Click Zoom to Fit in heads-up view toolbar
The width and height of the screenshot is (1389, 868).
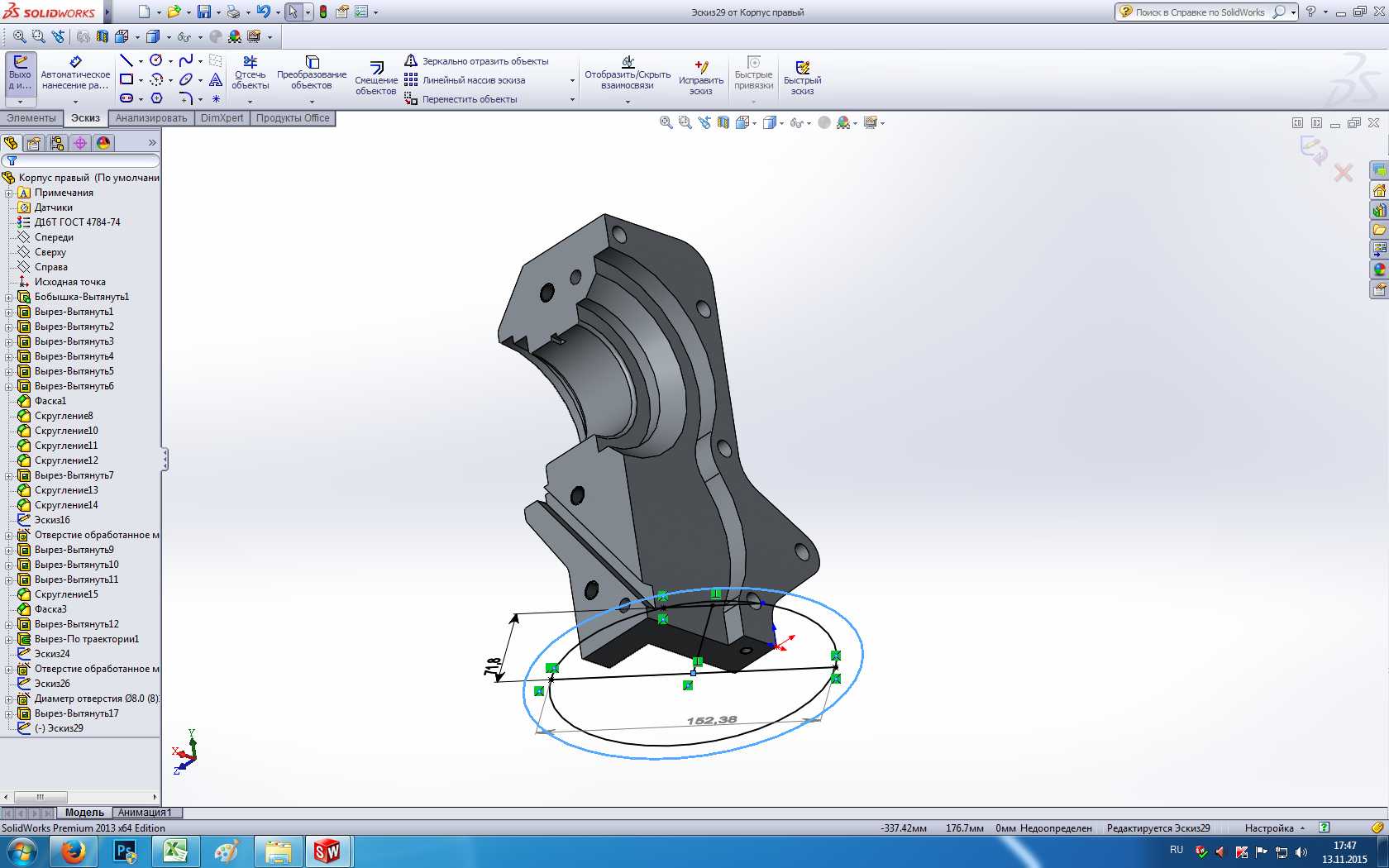click(666, 122)
